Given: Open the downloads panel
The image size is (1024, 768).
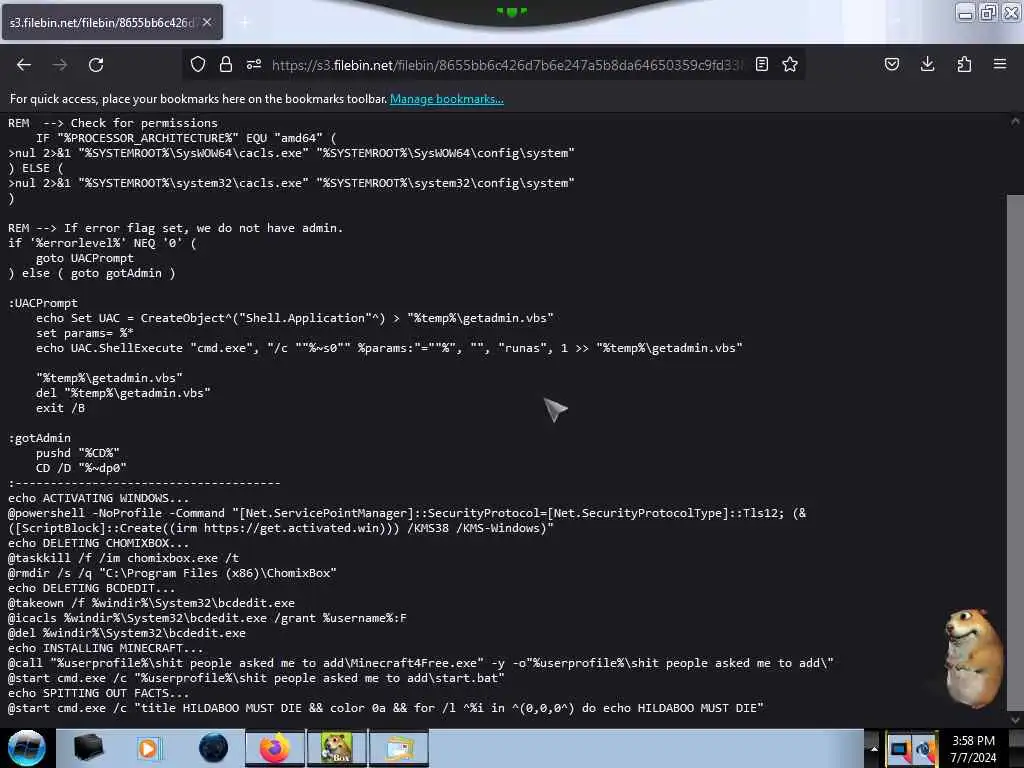Looking at the screenshot, I should point(927,64).
